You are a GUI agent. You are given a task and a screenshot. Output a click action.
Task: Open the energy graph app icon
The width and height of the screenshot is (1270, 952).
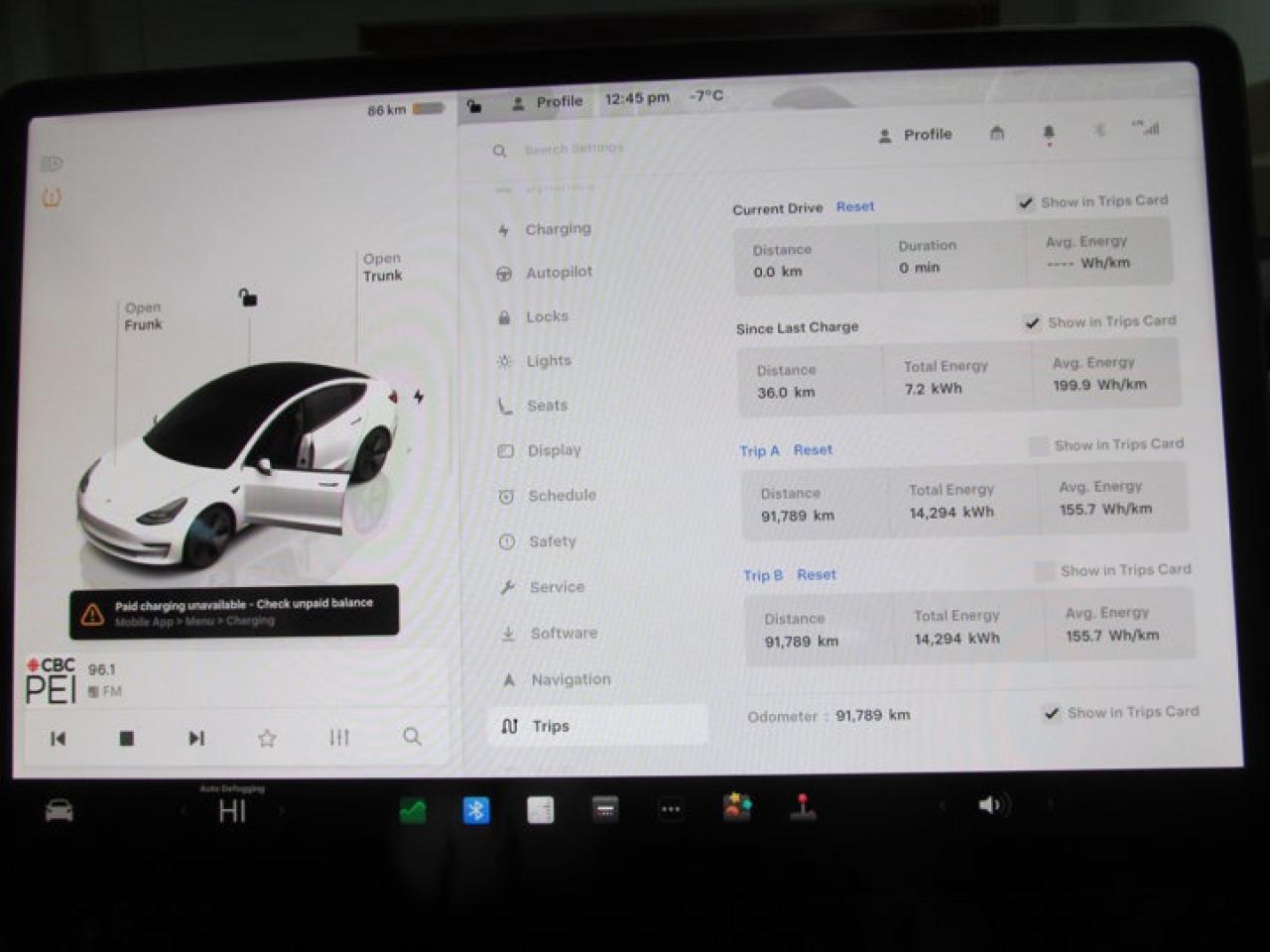click(413, 810)
